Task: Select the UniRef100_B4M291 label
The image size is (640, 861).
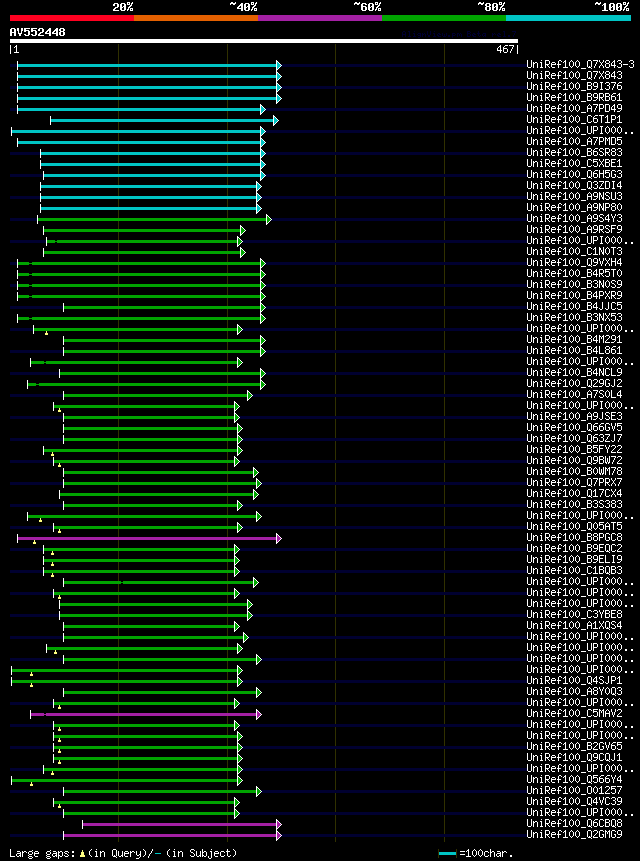Action: (575, 339)
